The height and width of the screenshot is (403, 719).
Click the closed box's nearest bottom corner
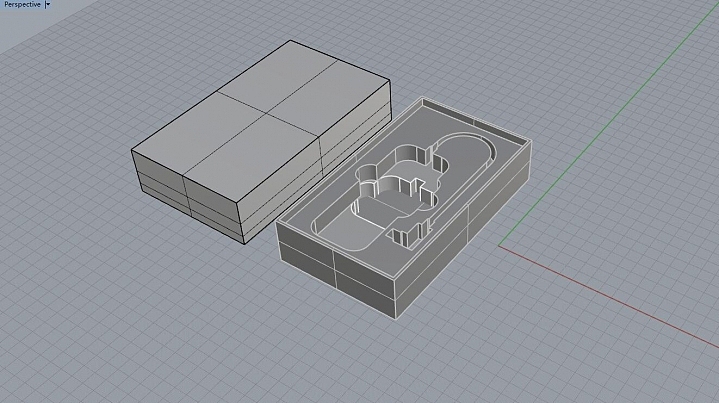pyautogui.click(x=244, y=243)
